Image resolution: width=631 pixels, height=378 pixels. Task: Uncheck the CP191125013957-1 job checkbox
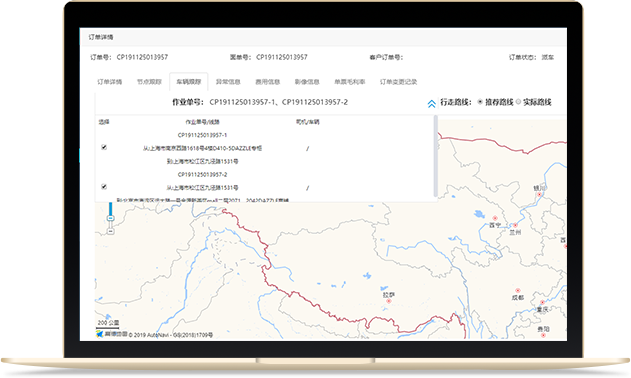[104, 147]
